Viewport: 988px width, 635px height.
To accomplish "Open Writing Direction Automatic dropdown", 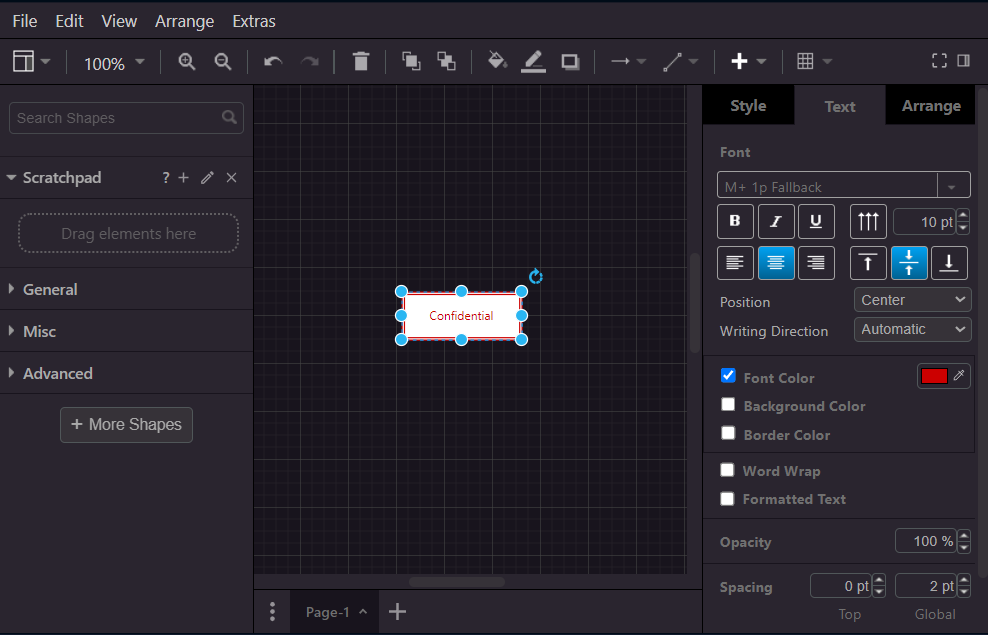I will [x=912, y=329].
